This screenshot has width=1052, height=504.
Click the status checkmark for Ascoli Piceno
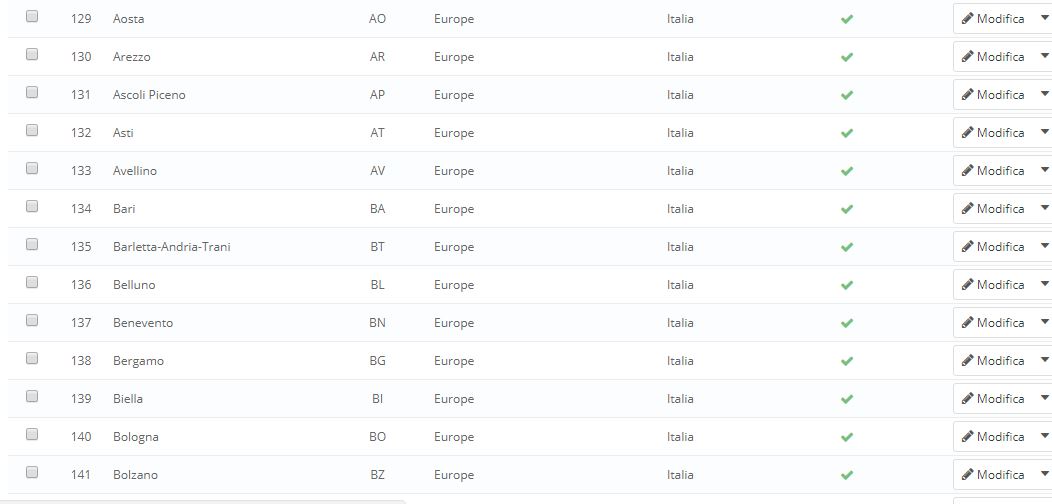coord(847,95)
